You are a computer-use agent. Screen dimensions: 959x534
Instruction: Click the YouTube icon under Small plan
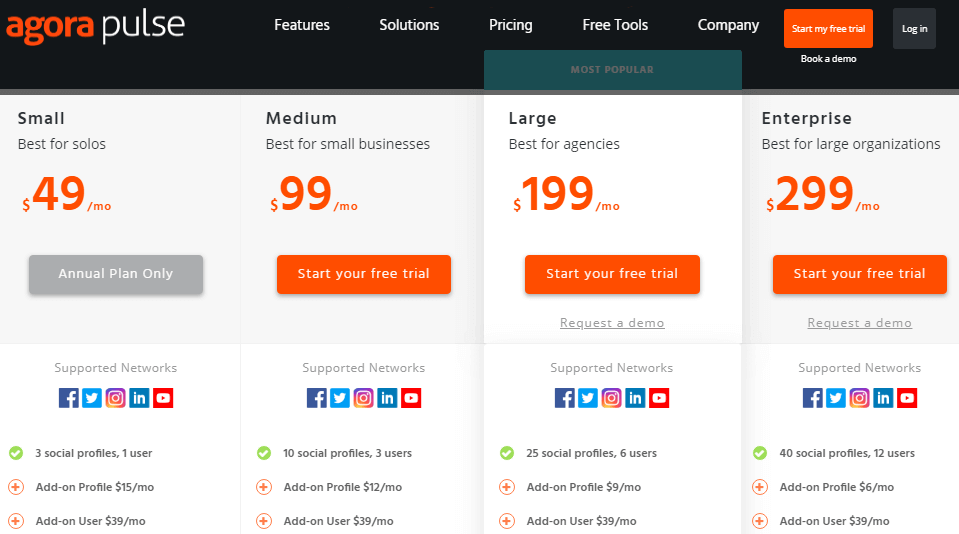(x=163, y=398)
